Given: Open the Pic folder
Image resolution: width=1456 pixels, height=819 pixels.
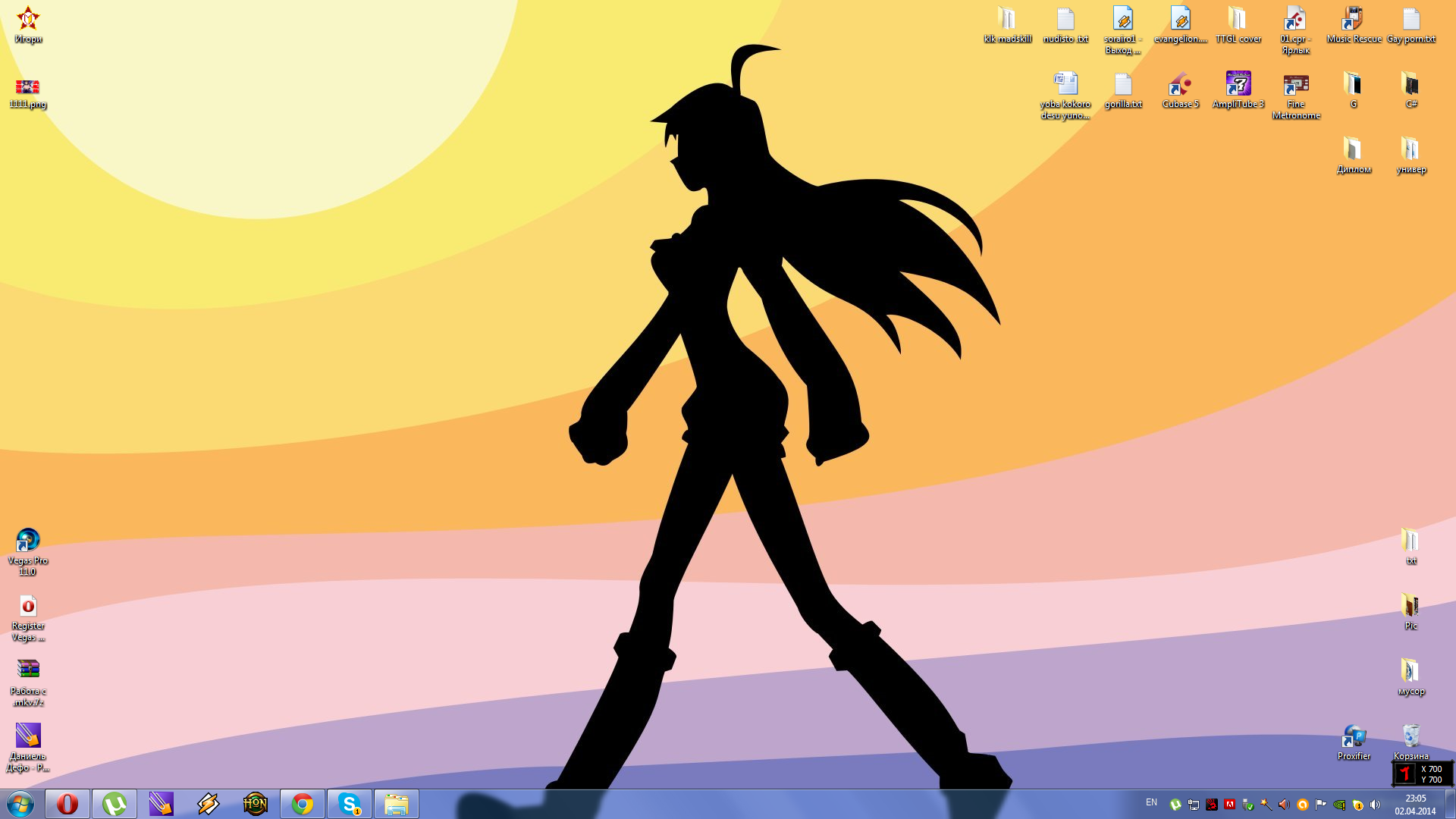Looking at the screenshot, I should coord(1411,612).
